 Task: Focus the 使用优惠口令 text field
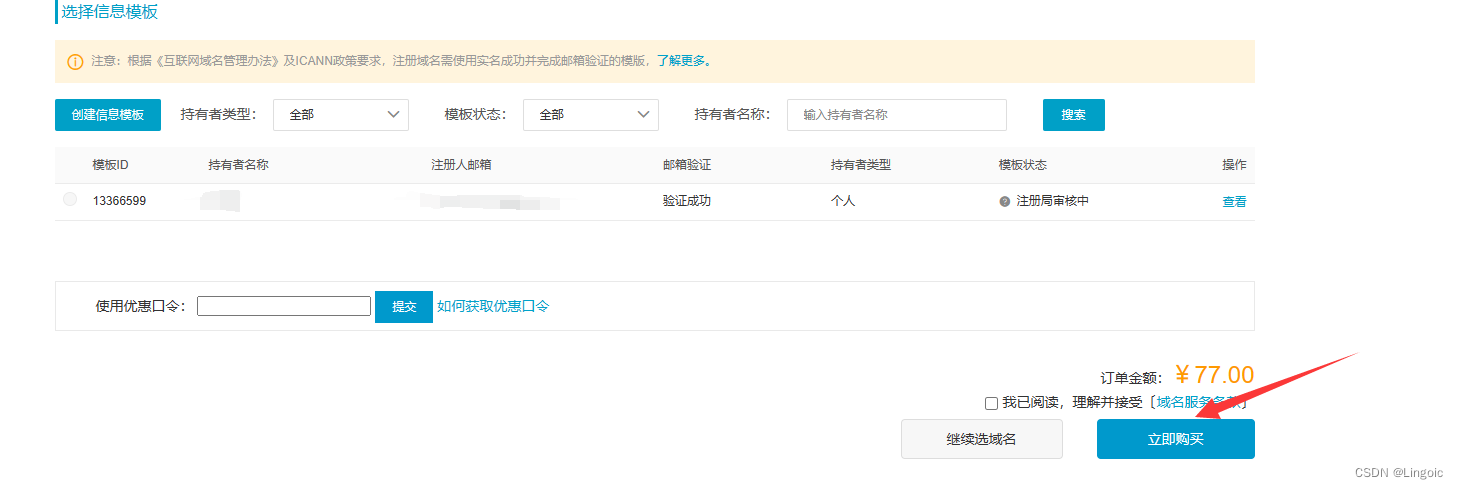pyautogui.click(x=284, y=306)
